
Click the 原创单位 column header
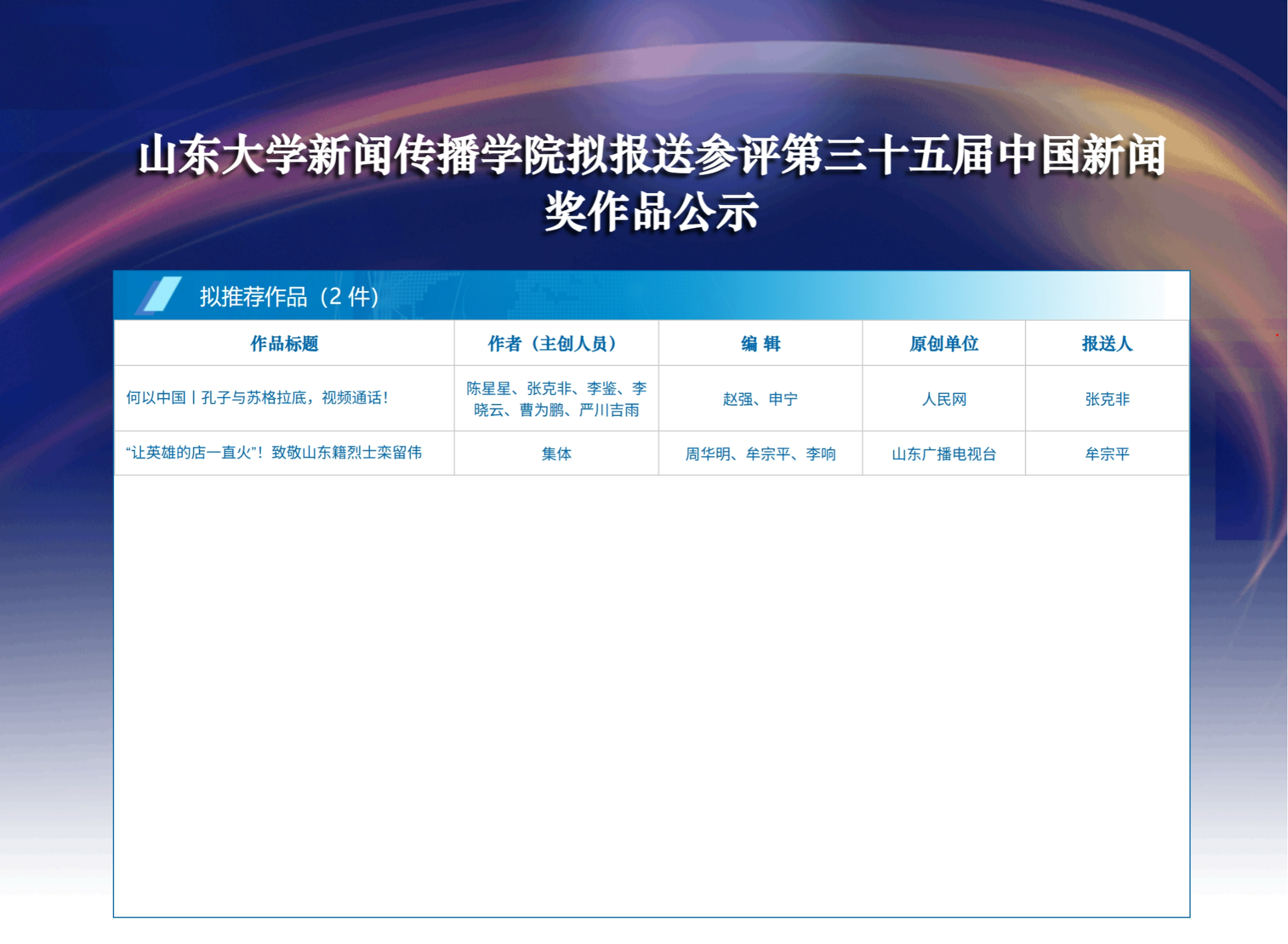pos(943,343)
